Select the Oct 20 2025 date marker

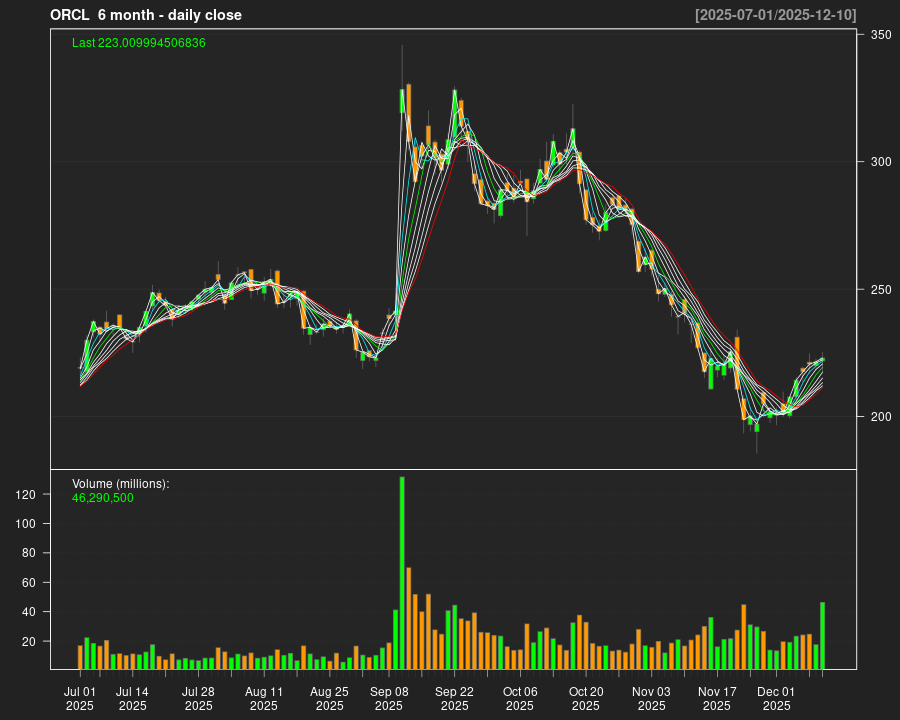click(x=586, y=698)
